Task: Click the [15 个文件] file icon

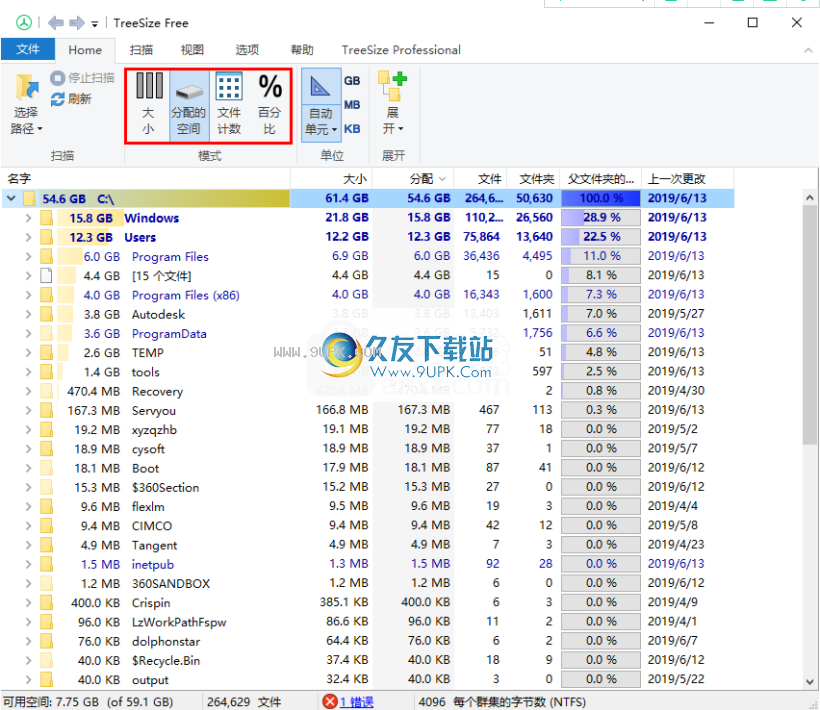Action: [x=47, y=276]
